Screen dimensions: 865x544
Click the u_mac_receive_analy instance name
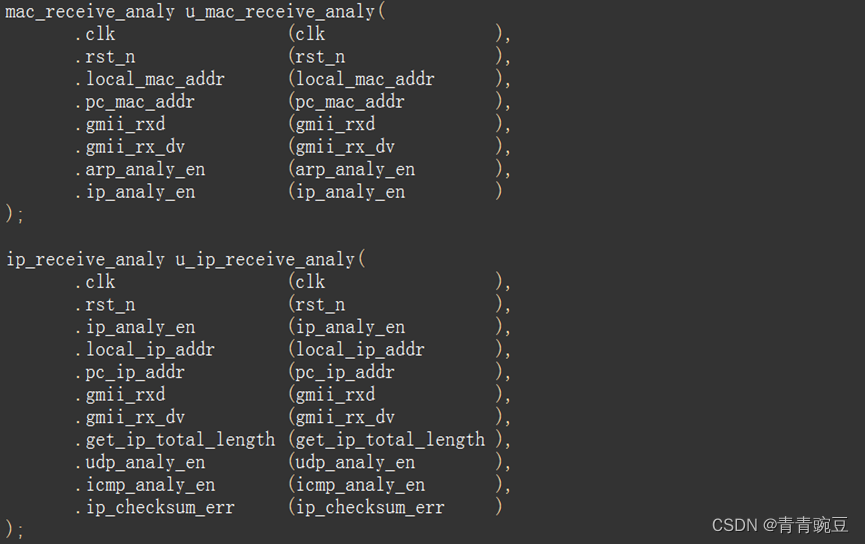(280, 12)
